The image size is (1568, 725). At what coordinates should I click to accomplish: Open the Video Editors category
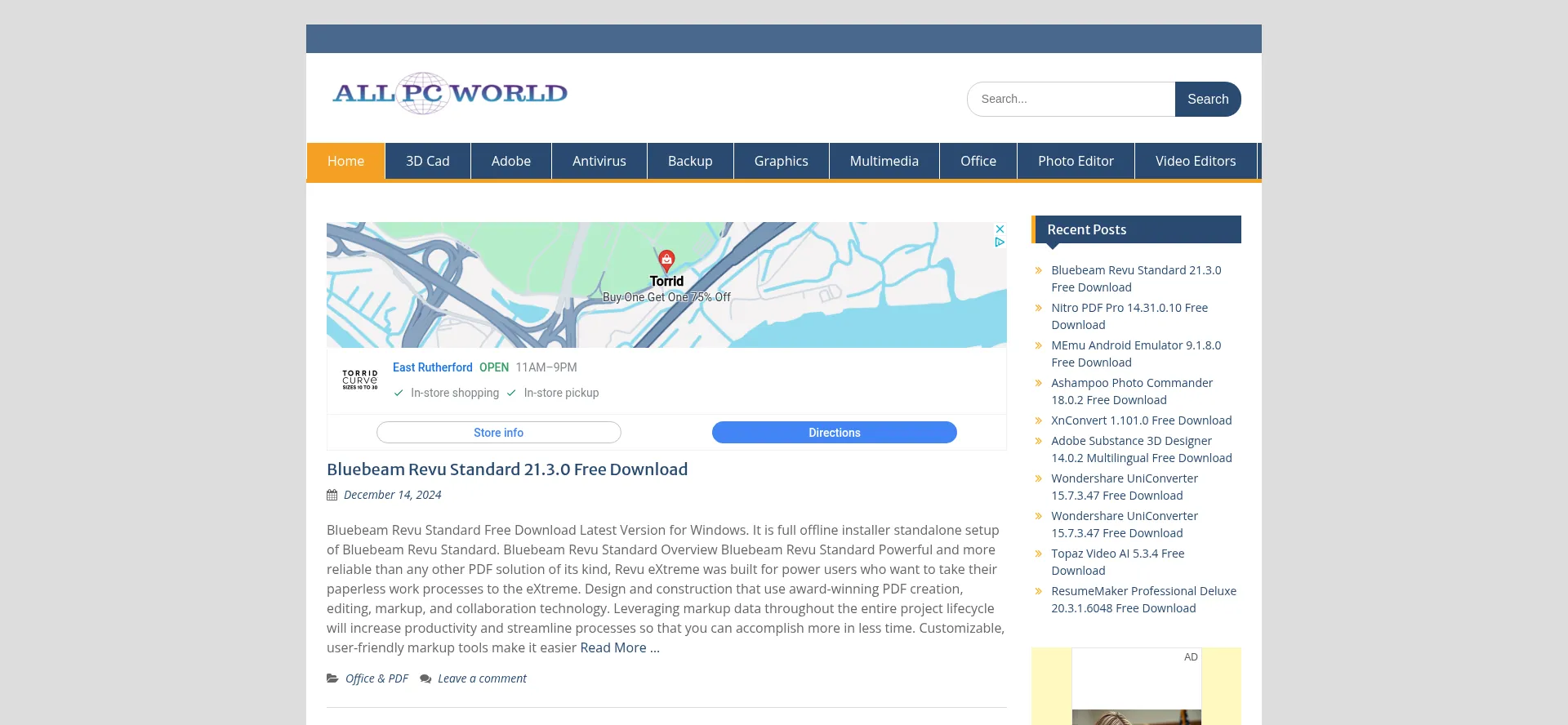click(1196, 161)
